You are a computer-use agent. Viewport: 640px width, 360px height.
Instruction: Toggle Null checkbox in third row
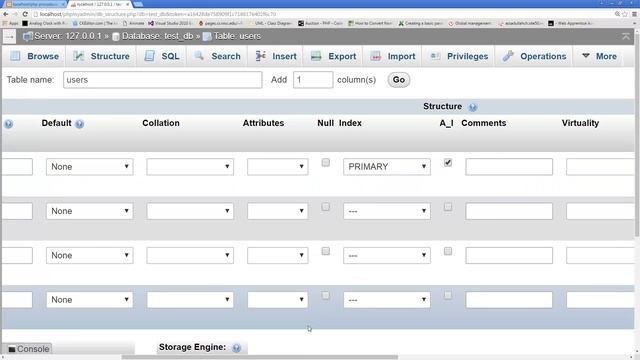pos(325,251)
